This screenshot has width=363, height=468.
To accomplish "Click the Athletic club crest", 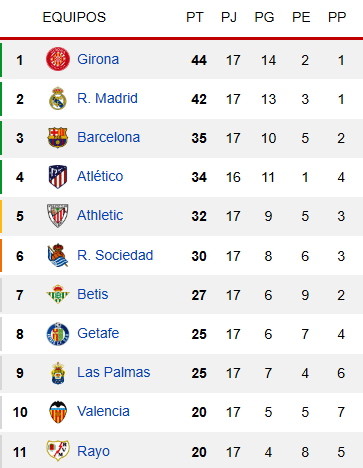I will click(58, 215).
